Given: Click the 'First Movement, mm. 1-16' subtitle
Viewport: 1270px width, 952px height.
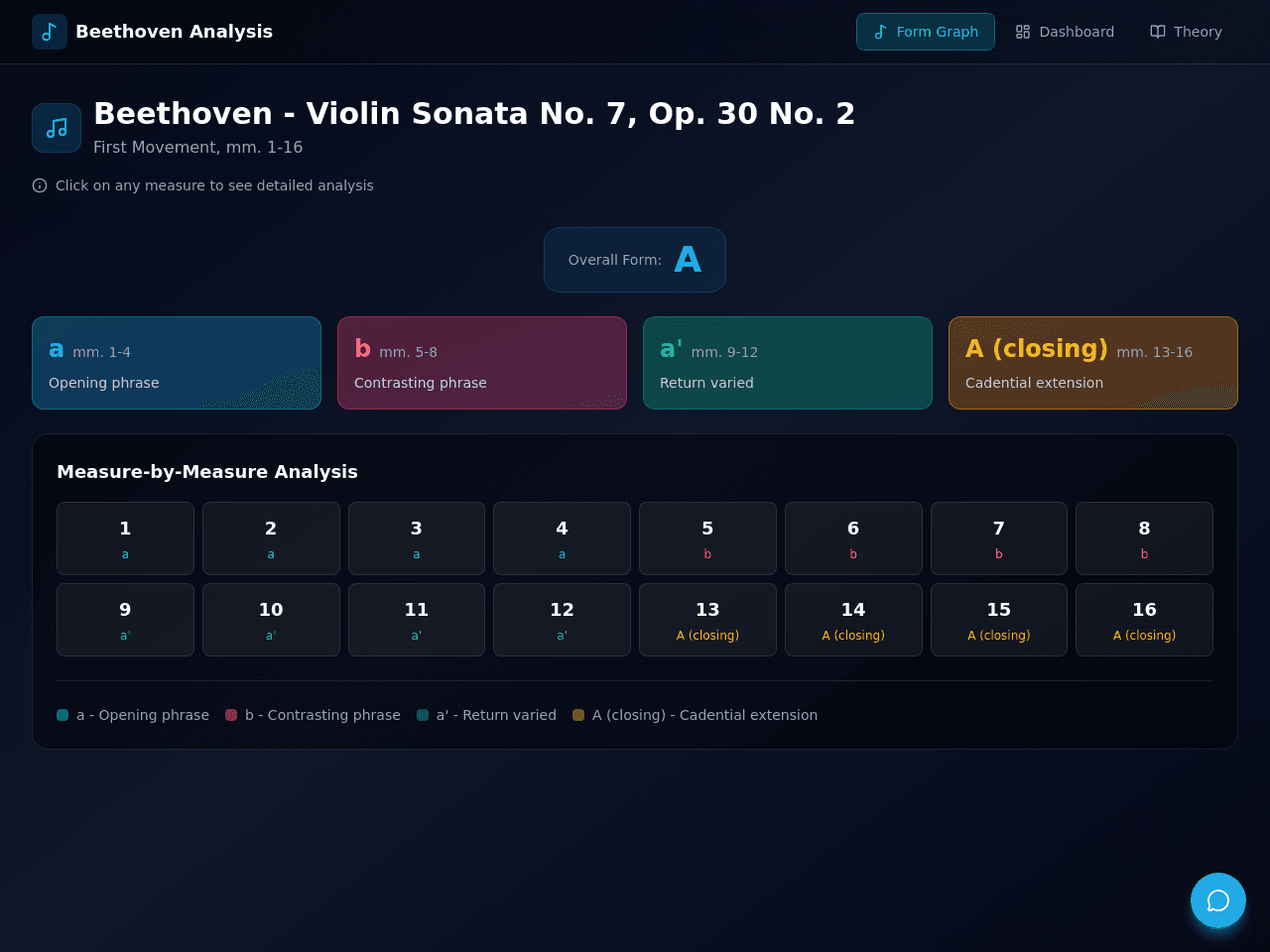Looking at the screenshot, I should [198, 147].
